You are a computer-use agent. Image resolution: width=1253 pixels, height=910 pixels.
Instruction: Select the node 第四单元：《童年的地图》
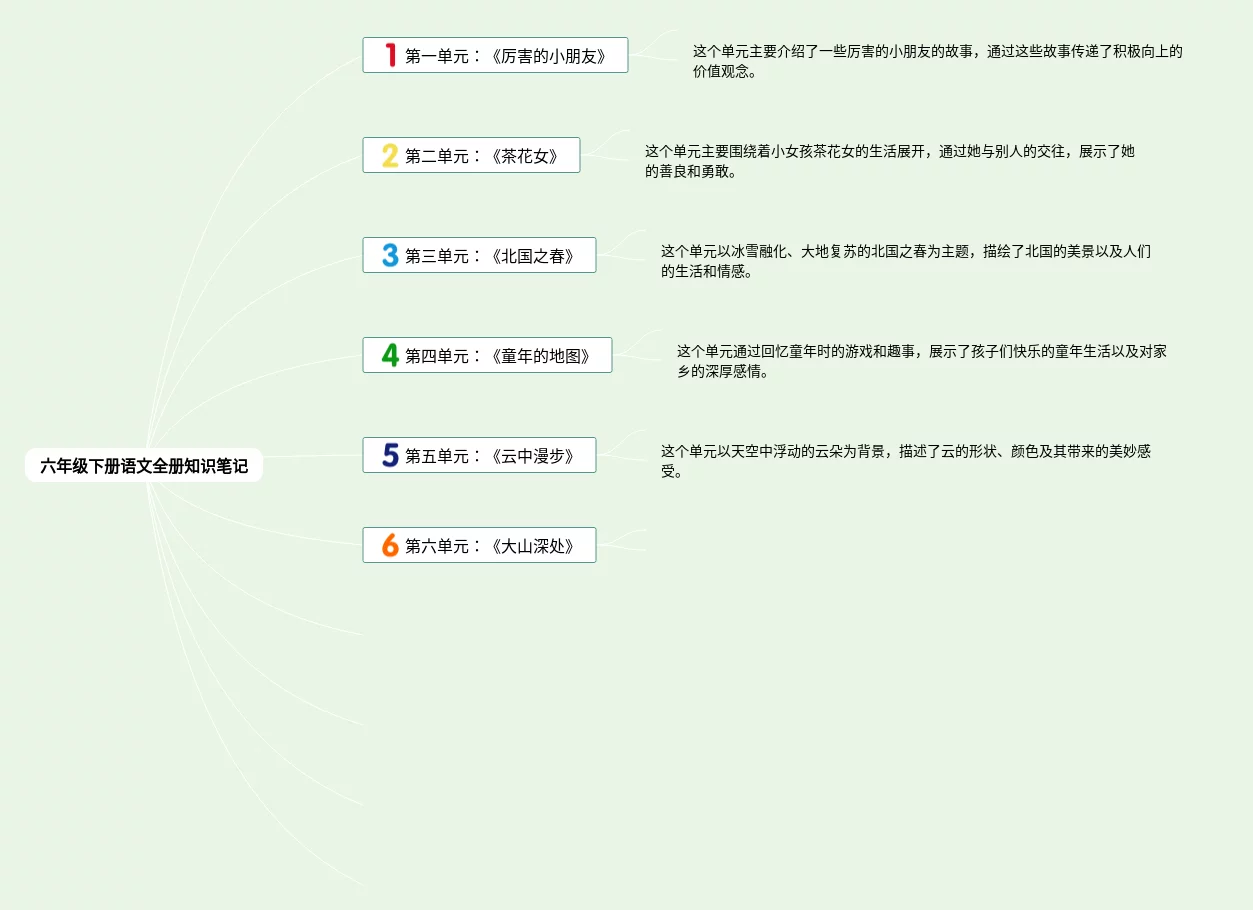(x=487, y=355)
